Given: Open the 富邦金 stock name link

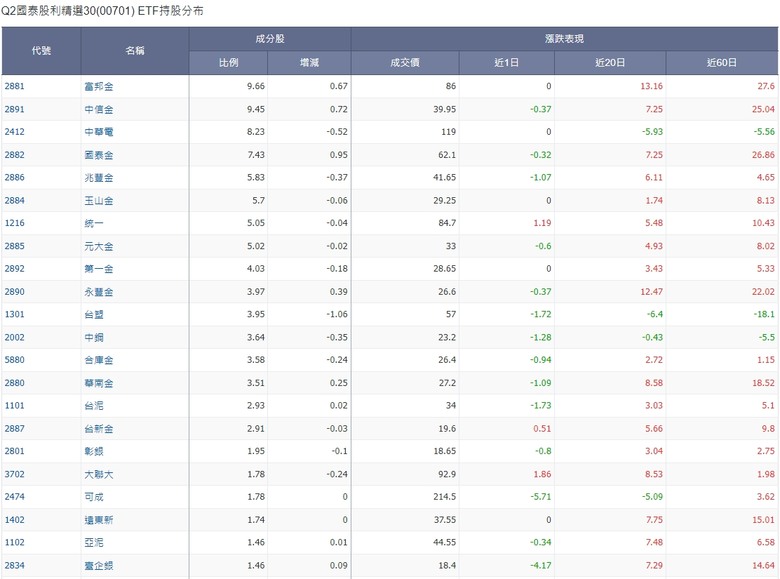Looking at the screenshot, I should [x=98, y=87].
